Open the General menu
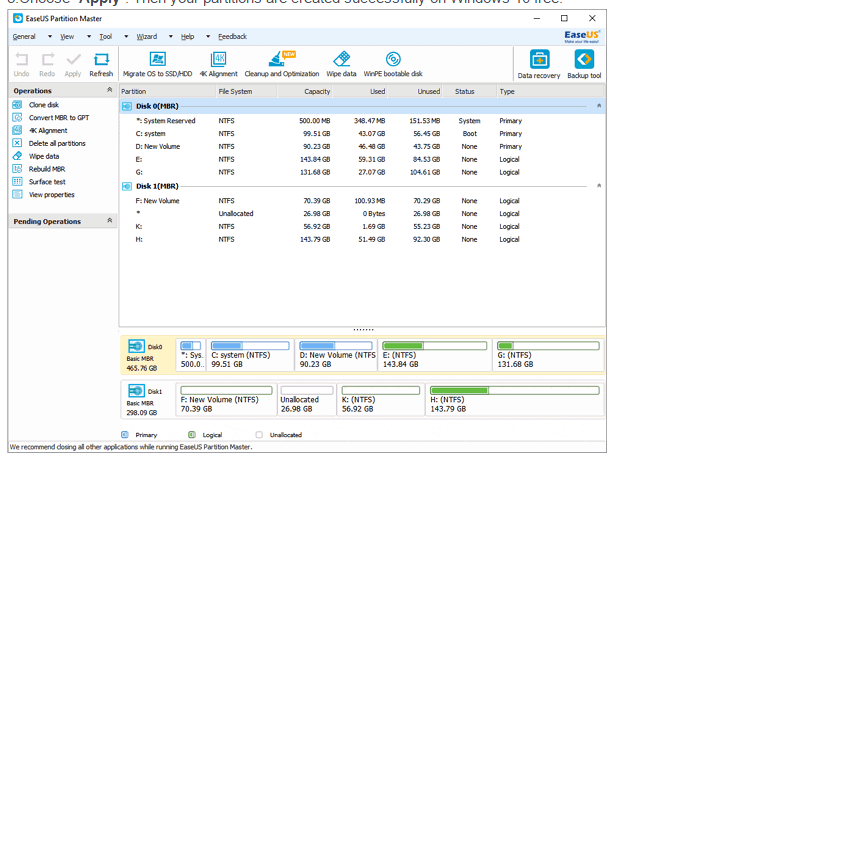The height and width of the screenshot is (850, 850). click(24, 37)
